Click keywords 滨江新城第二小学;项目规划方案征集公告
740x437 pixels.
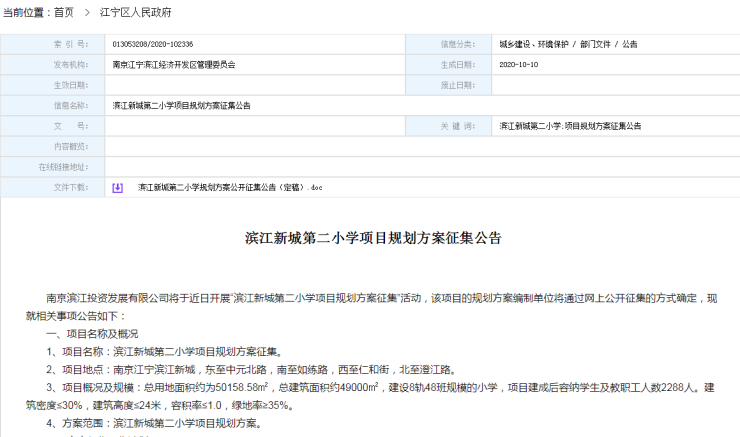click(x=570, y=126)
